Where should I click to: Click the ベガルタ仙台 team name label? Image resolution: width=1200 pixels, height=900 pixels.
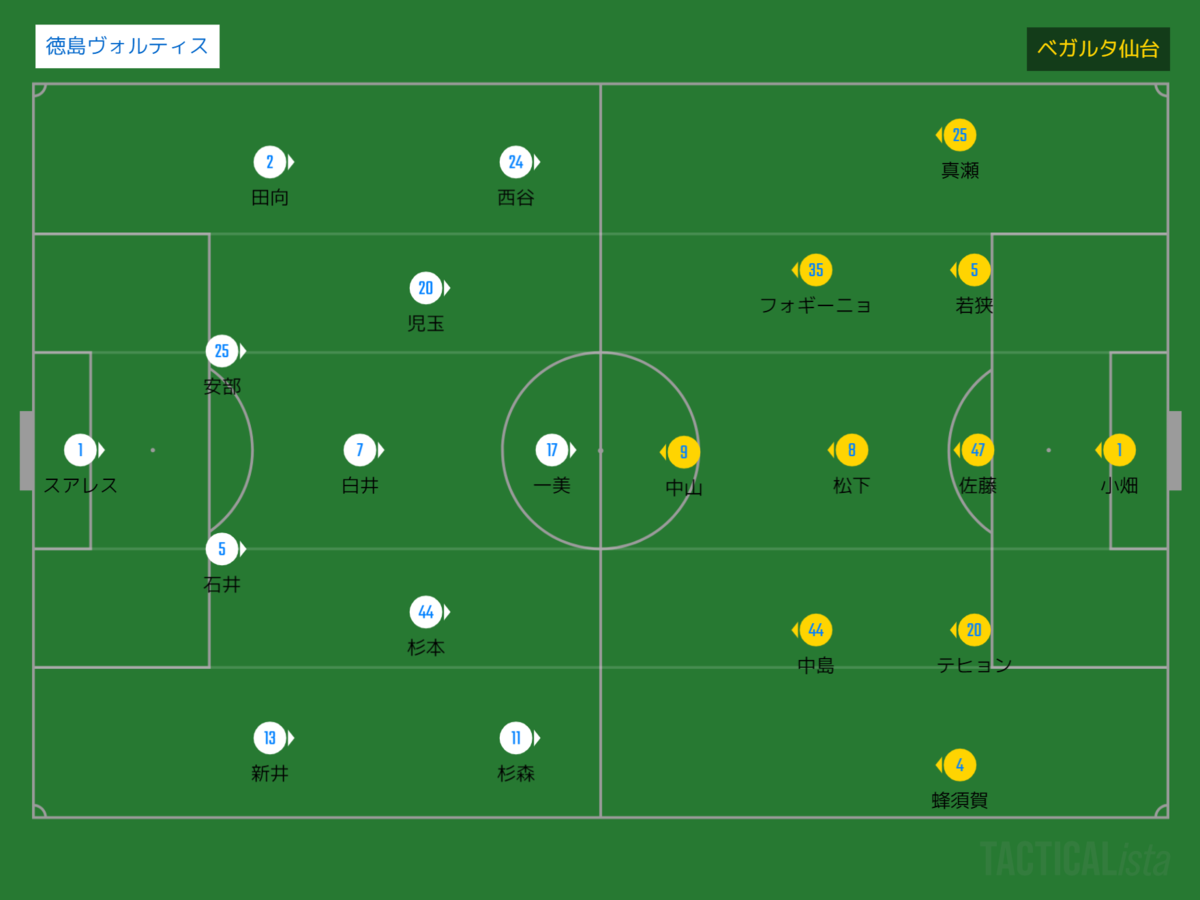click(1098, 49)
